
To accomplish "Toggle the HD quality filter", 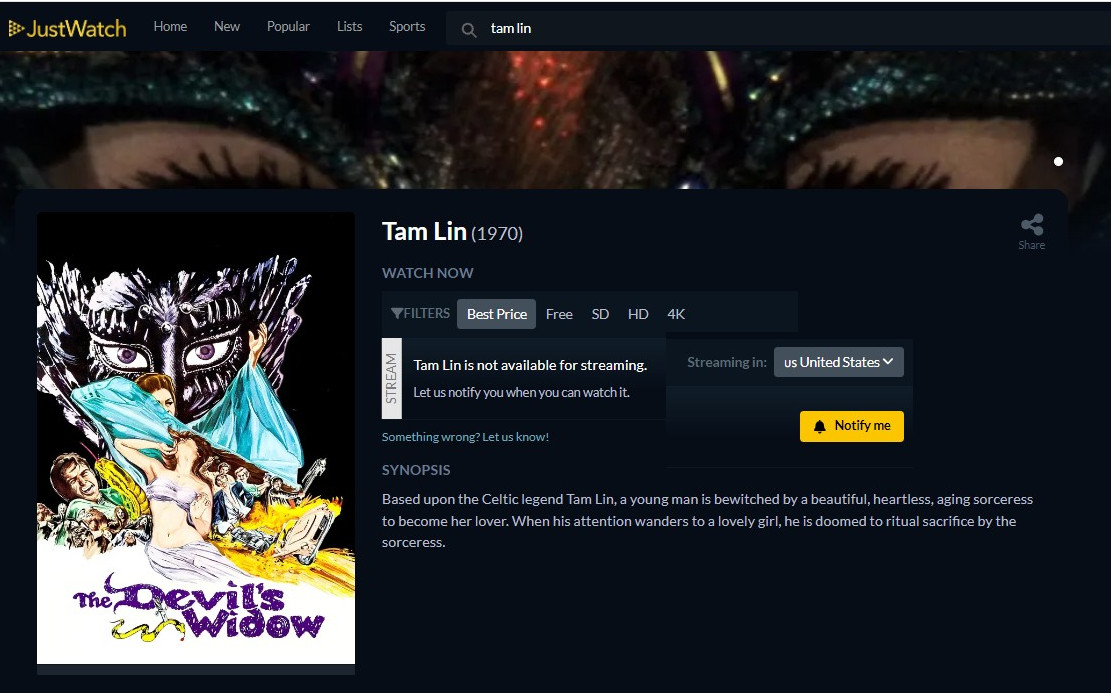I will [x=638, y=314].
